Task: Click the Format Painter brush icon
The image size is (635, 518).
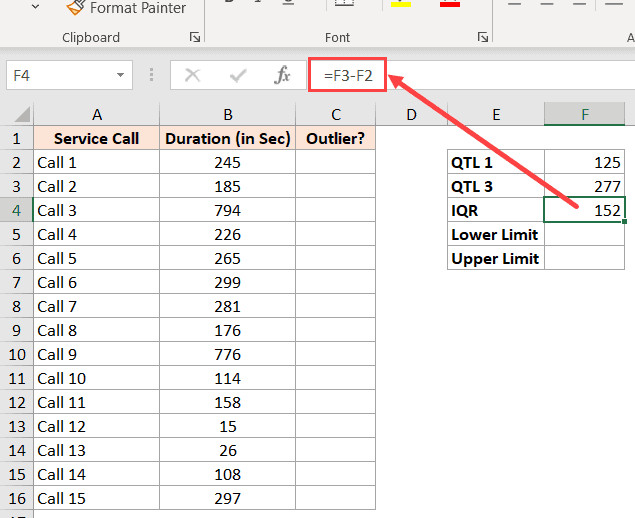Action: click(75, 8)
